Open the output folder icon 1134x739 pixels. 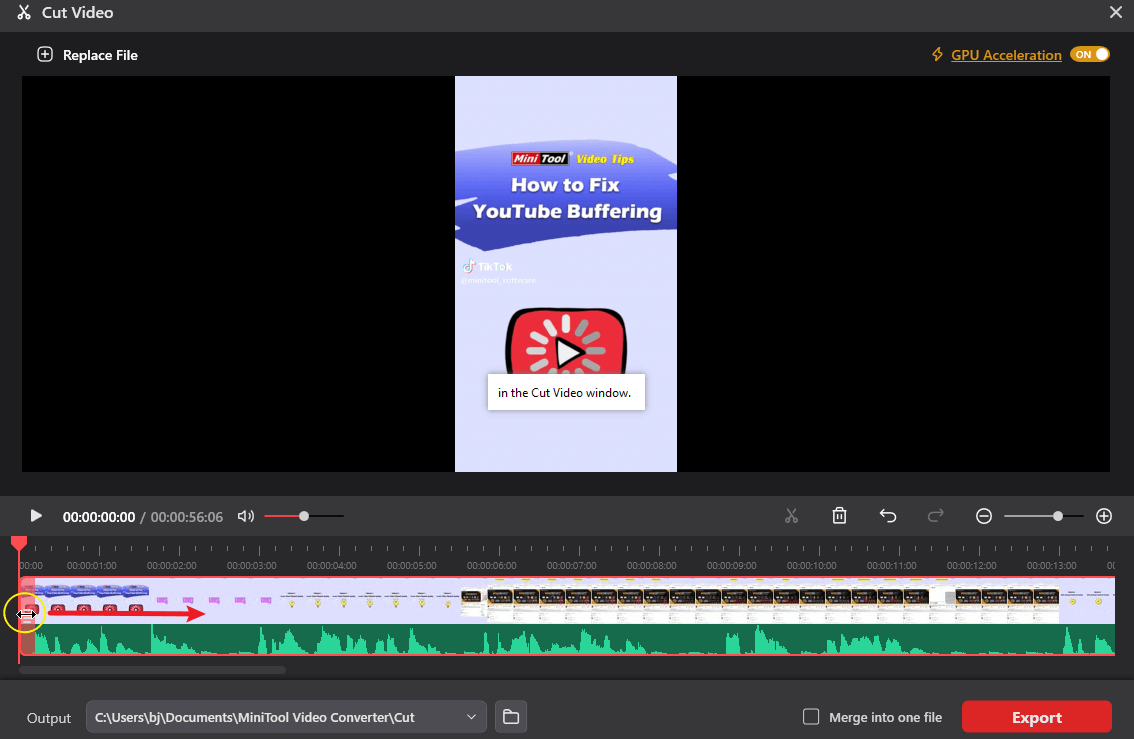coord(511,717)
